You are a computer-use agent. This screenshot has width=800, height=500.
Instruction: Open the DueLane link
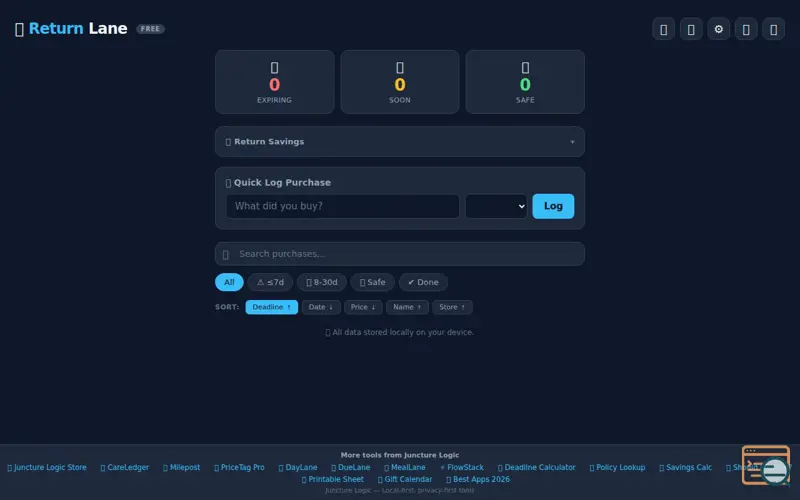click(351, 467)
